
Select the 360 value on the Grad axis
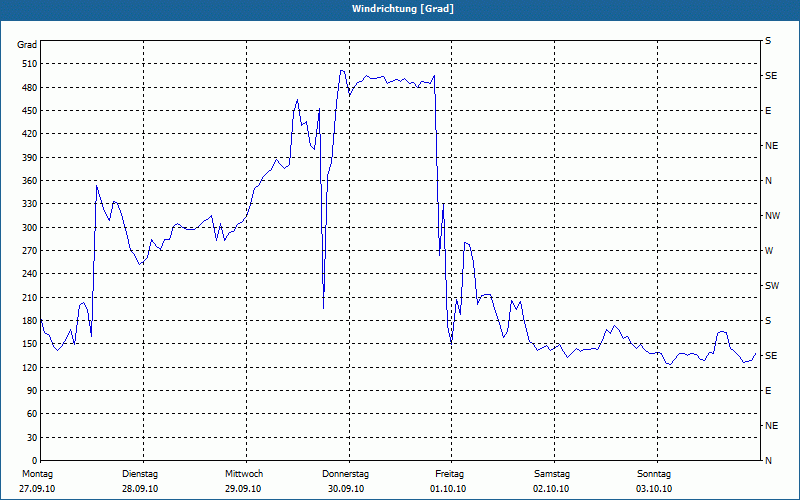30,181
